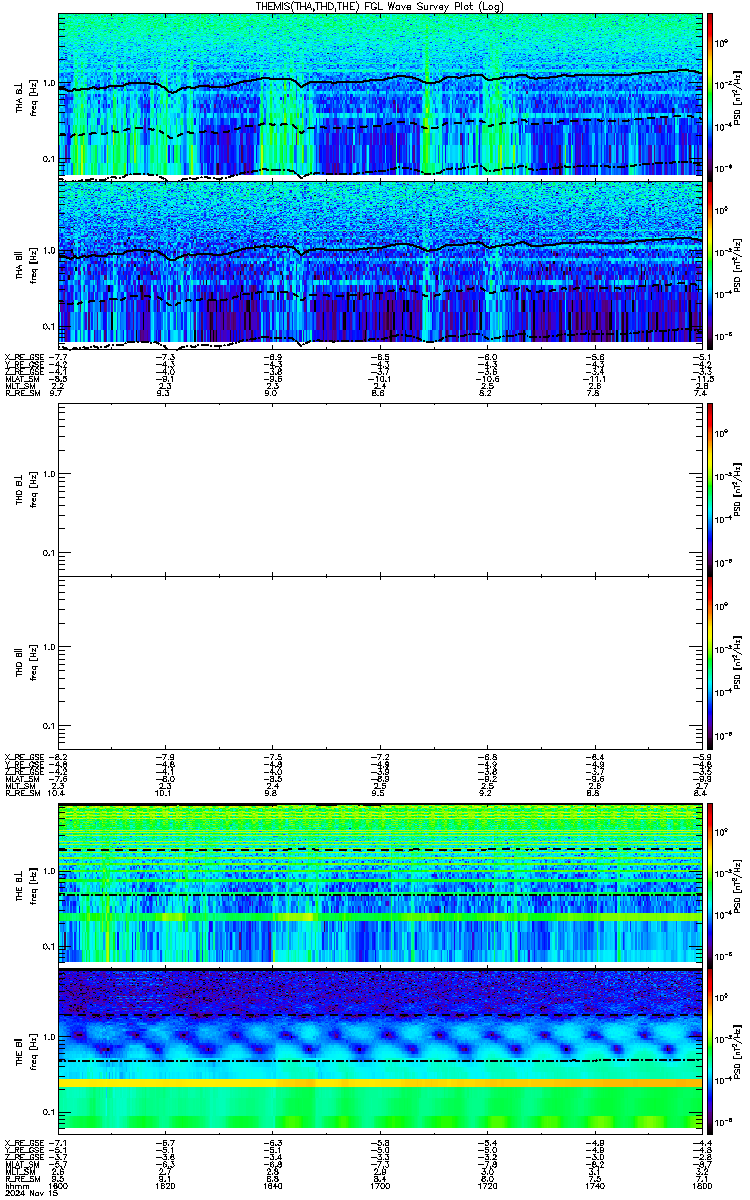Click the R_RE_SM value 9.7 under THA

point(58,395)
